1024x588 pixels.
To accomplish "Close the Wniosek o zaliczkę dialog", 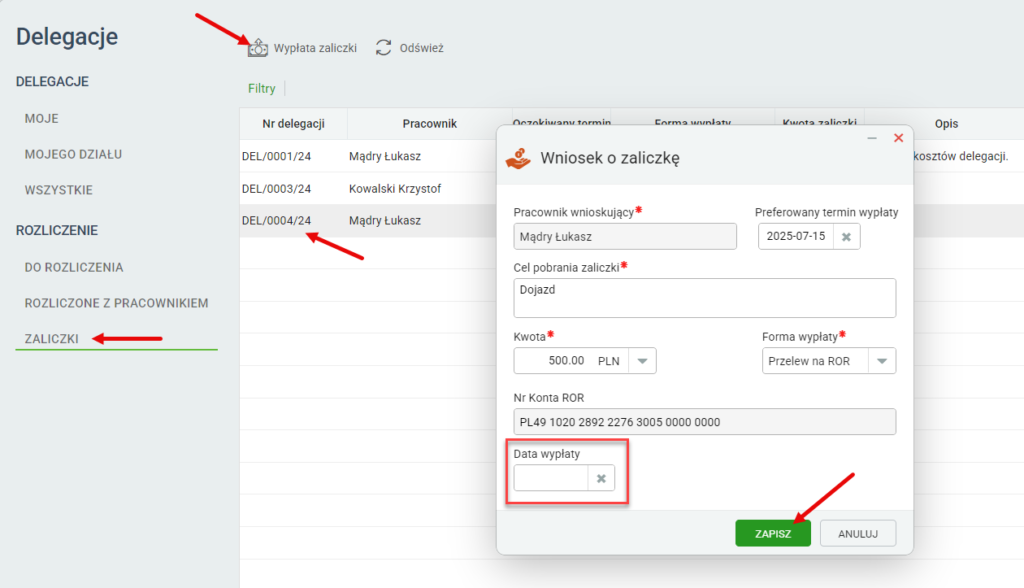I will tap(899, 138).
